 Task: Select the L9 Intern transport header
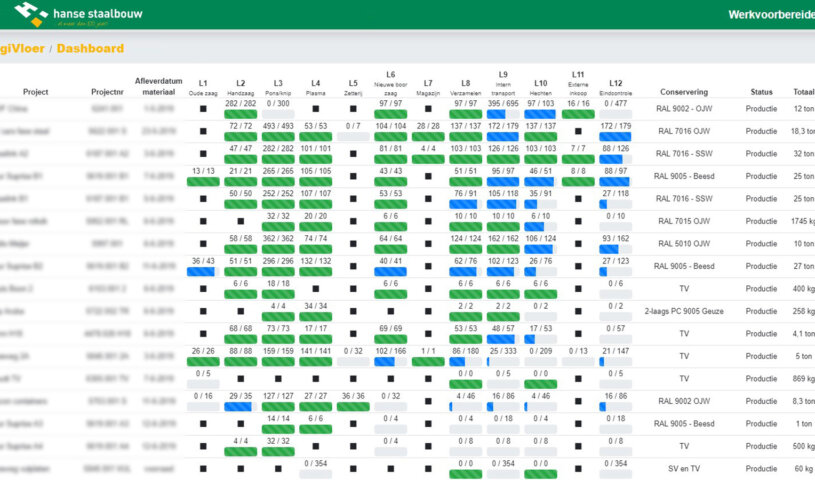[x=503, y=83]
